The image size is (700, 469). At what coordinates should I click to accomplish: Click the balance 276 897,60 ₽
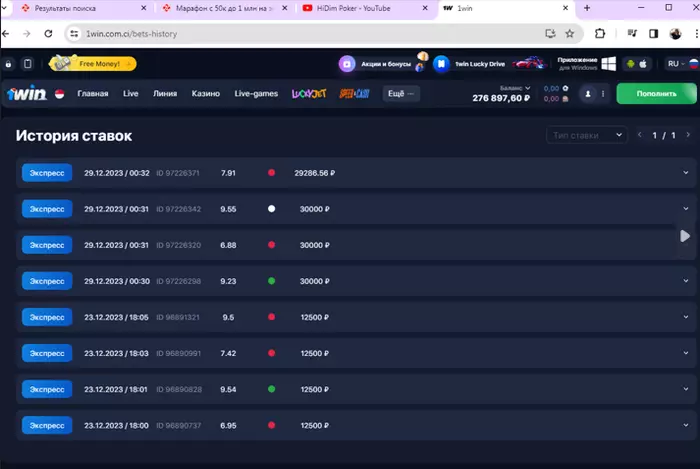pyautogui.click(x=501, y=98)
